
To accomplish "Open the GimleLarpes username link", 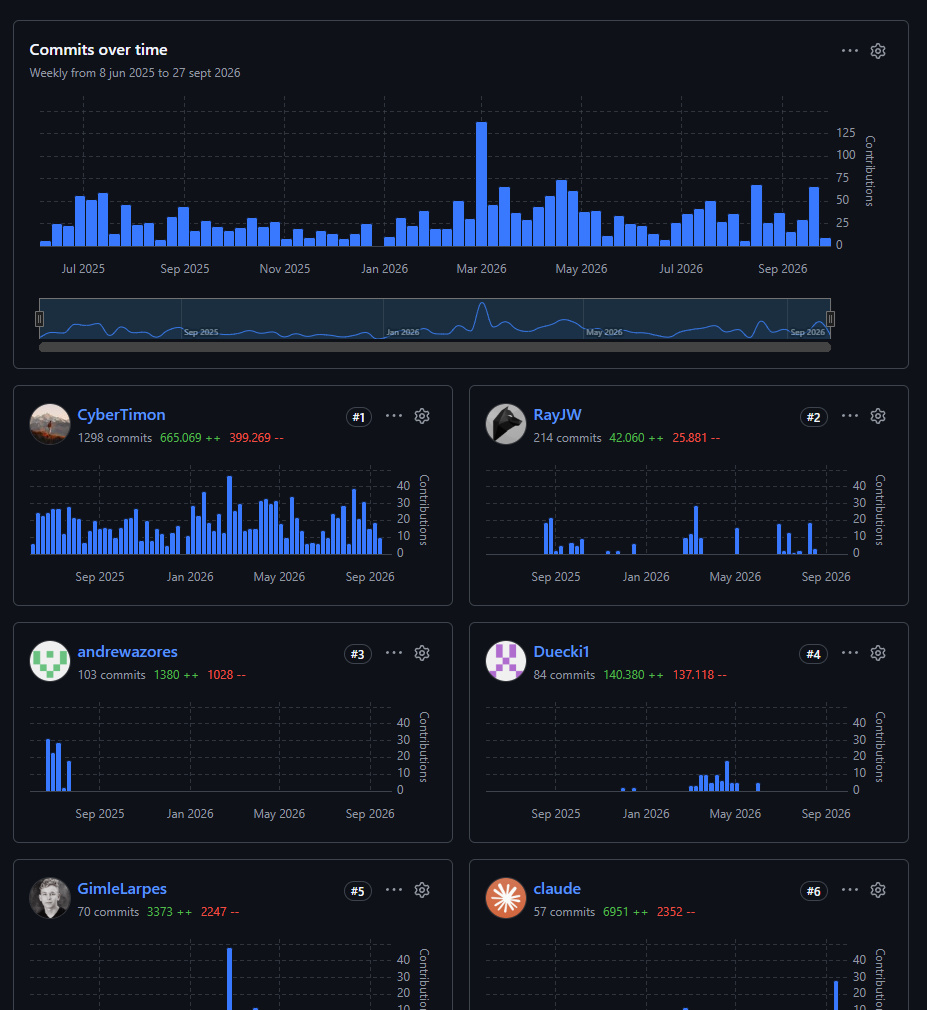I will 122,889.
